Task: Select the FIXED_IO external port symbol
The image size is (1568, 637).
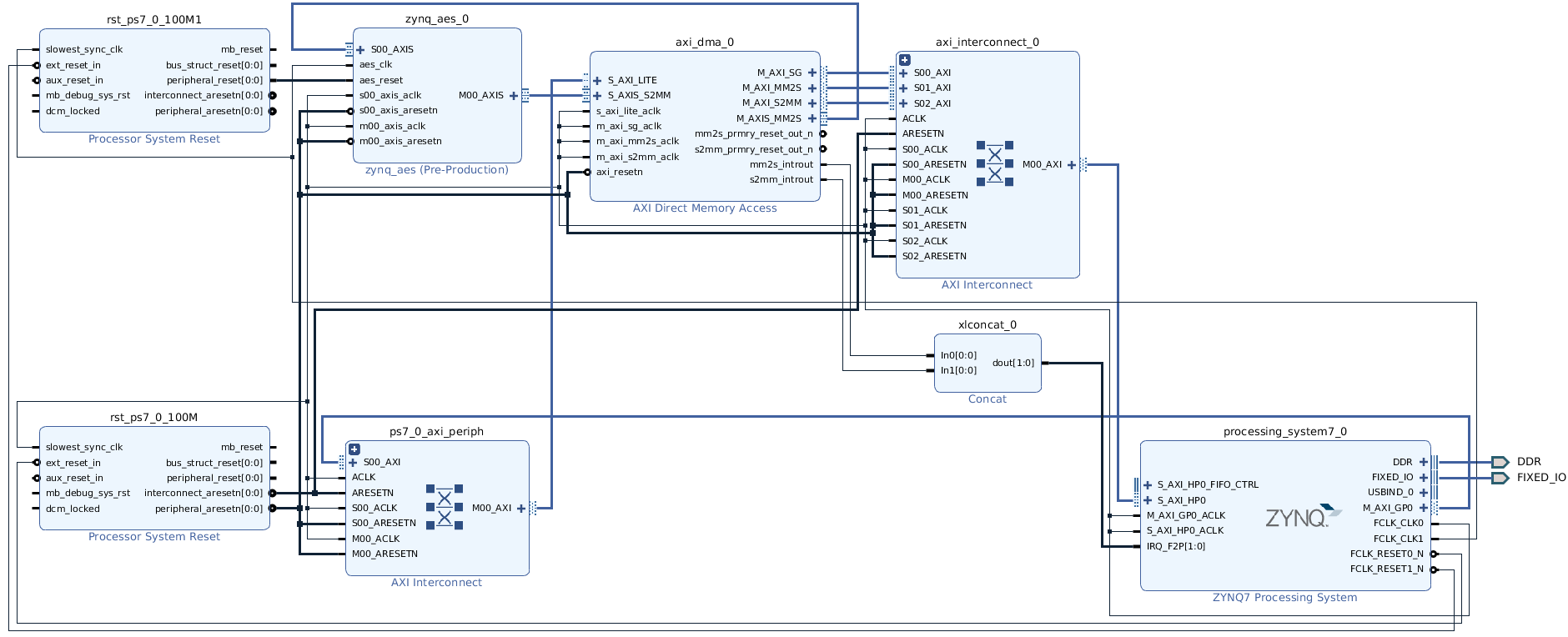Action: coord(1500,478)
